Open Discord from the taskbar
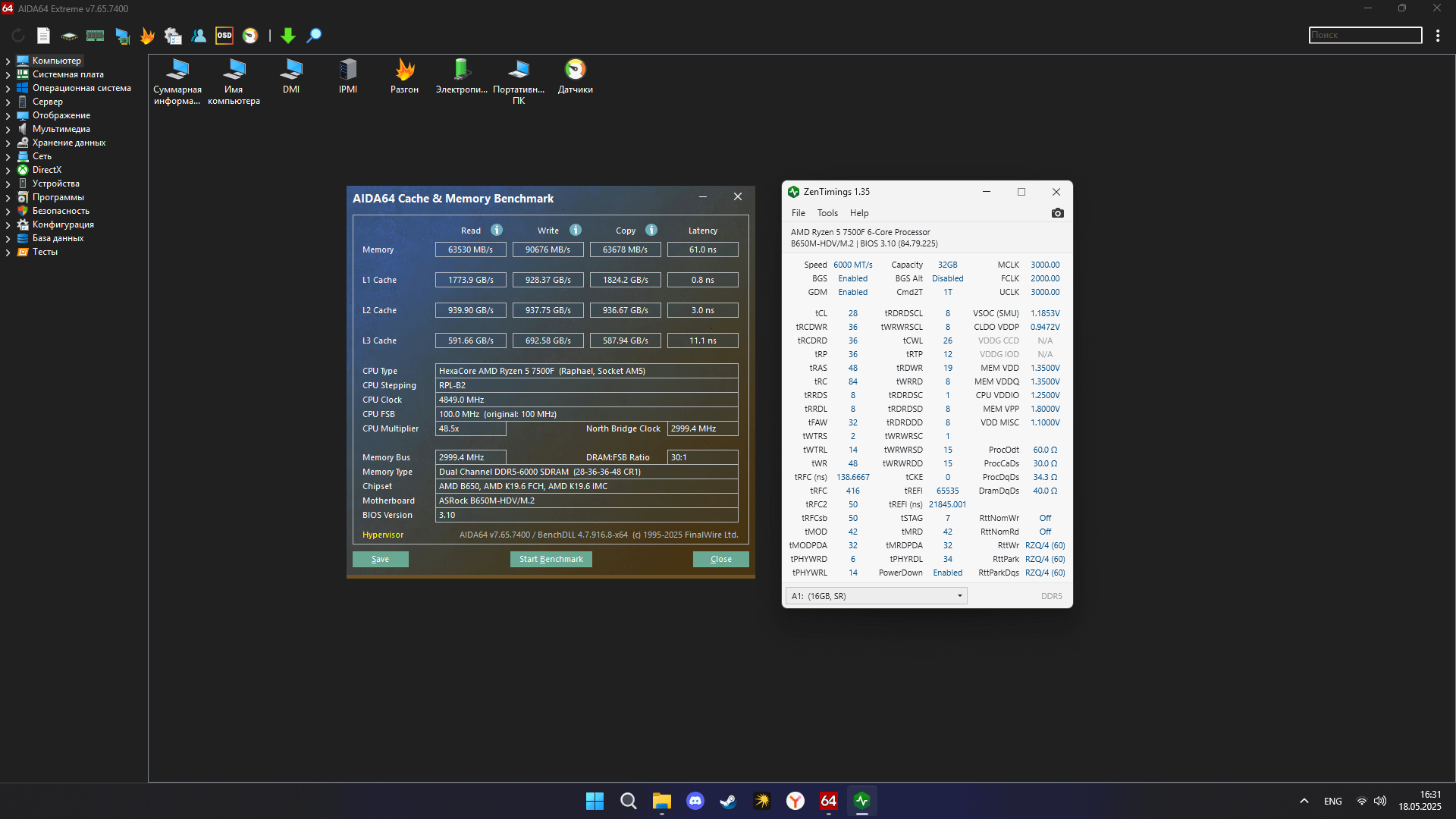The image size is (1456, 819). click(695, 801)
